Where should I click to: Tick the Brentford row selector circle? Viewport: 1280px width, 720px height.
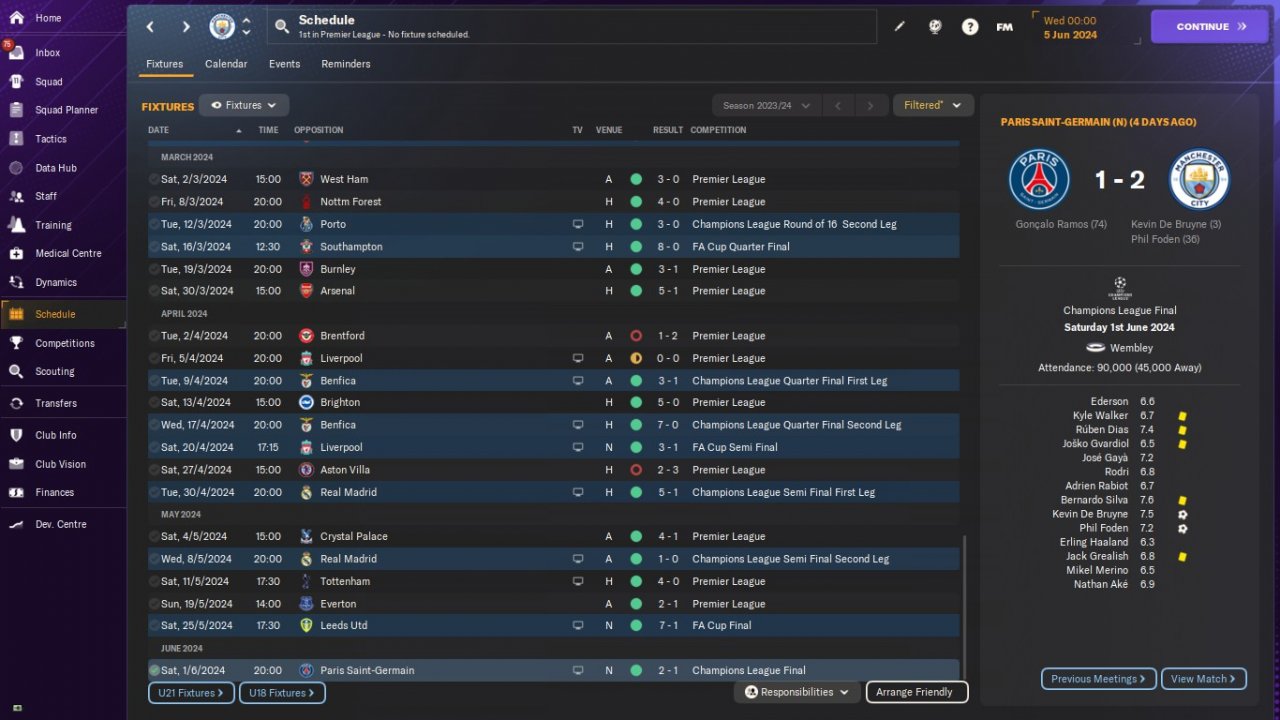154,336
